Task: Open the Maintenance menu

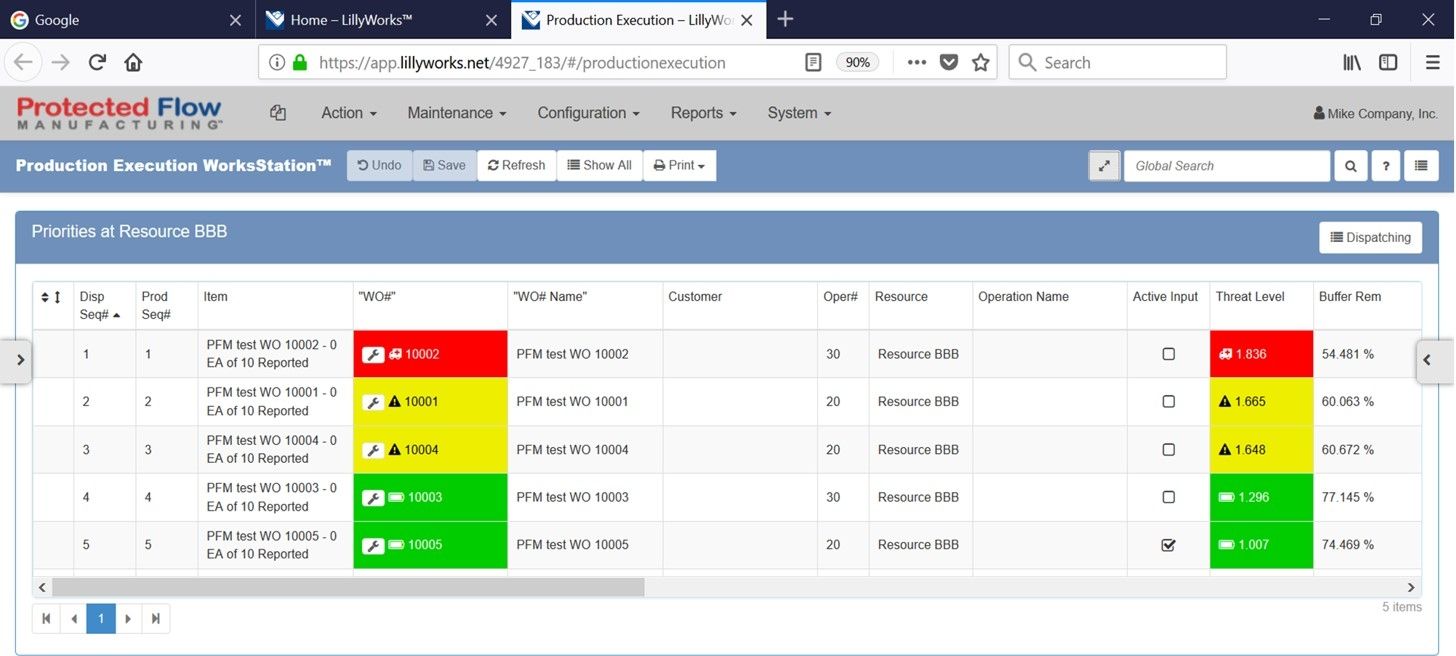Action: pos(456,113)
